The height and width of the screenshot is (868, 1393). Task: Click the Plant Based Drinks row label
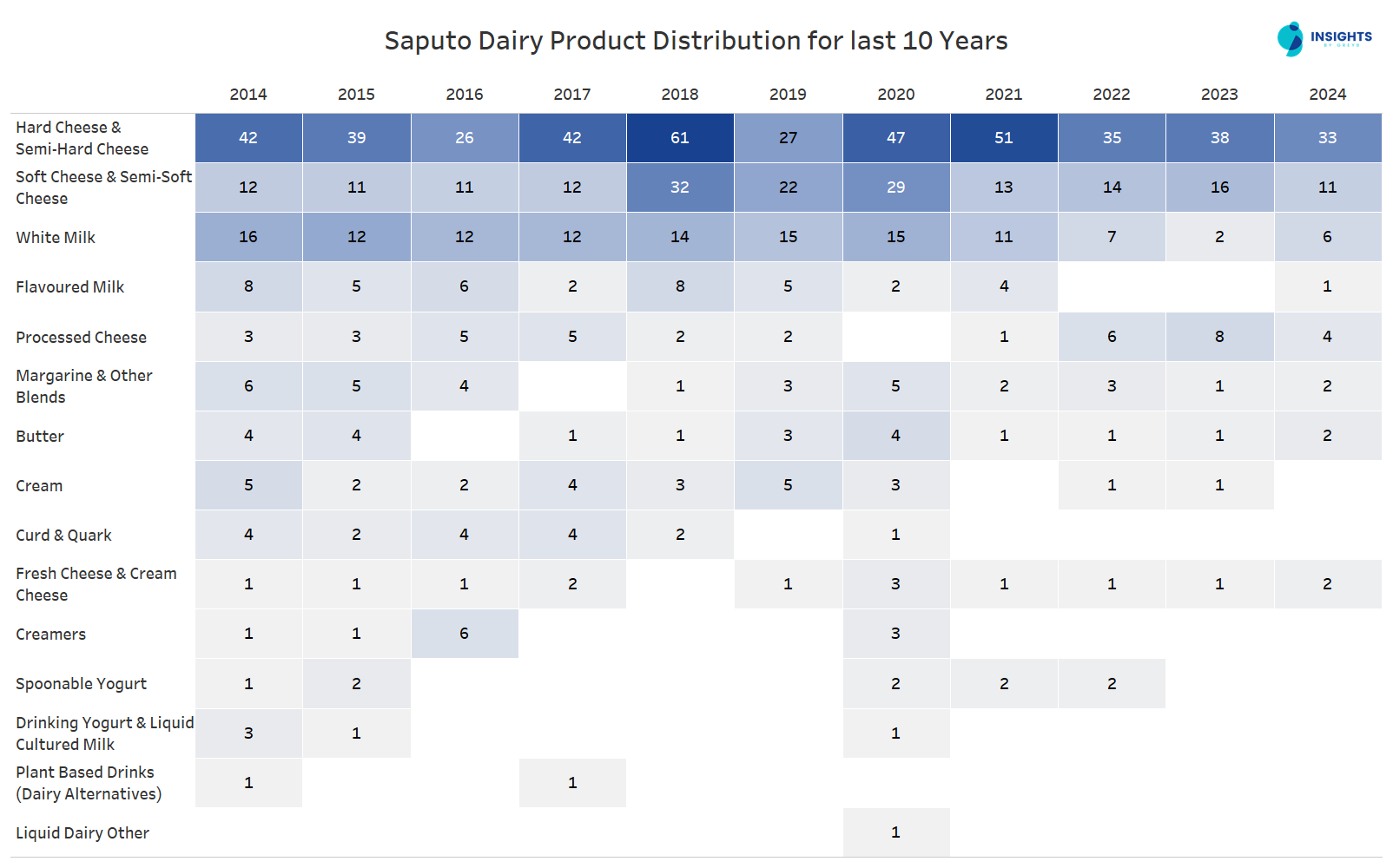89,783
